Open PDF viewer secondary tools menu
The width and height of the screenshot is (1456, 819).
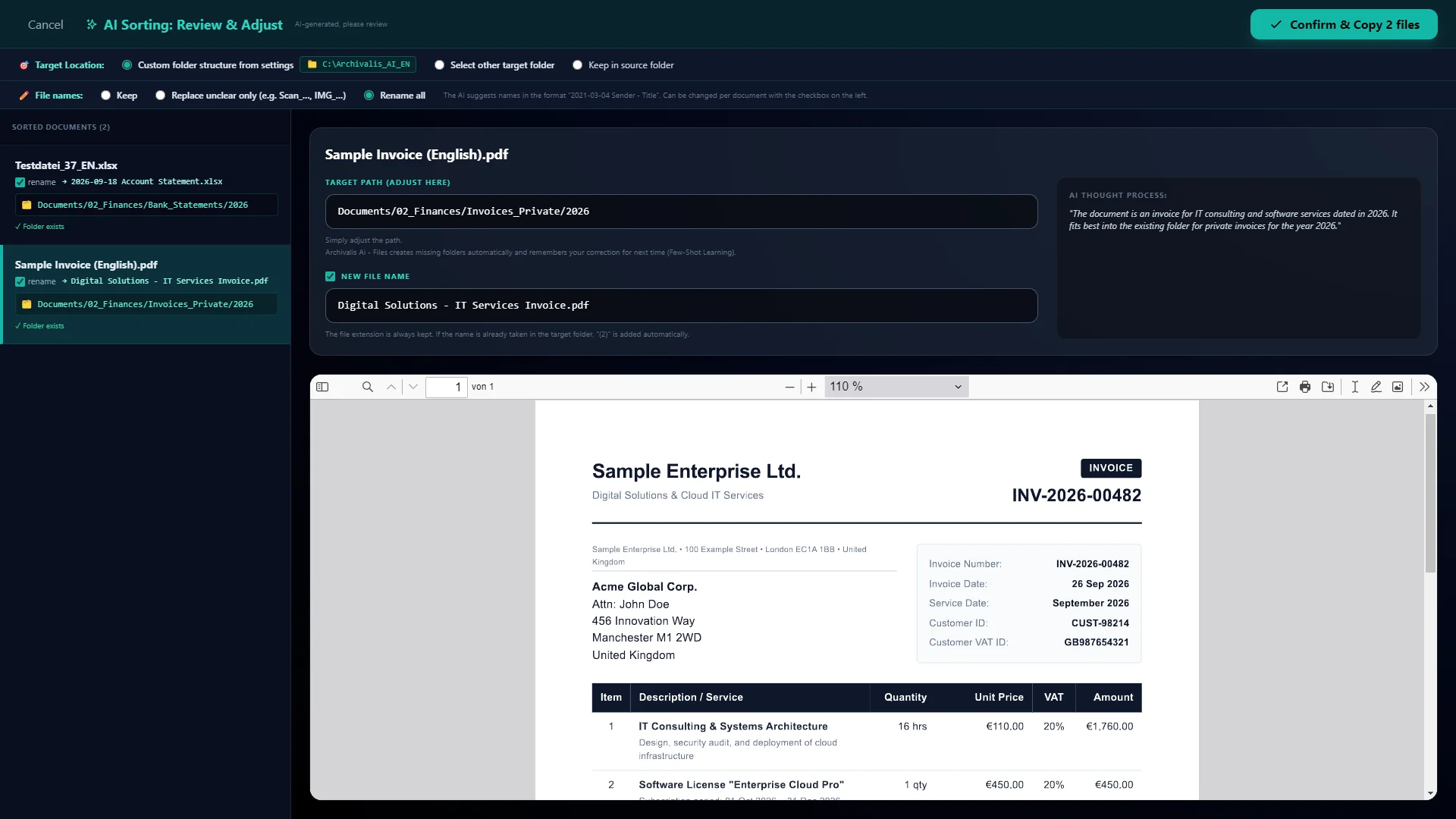(x=1424, y=387)
